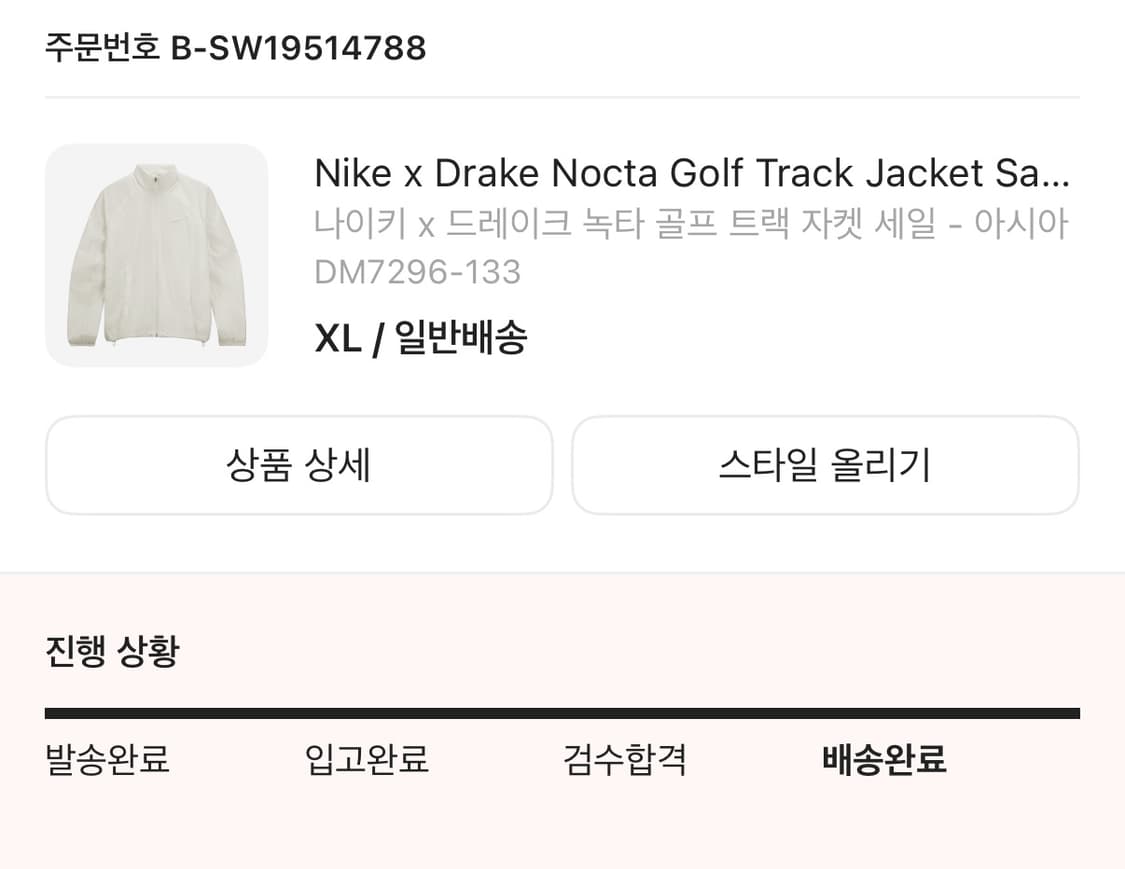Click the XL size text
Image resolution: width=1125 pixels, height=869 pixels.
337,339
